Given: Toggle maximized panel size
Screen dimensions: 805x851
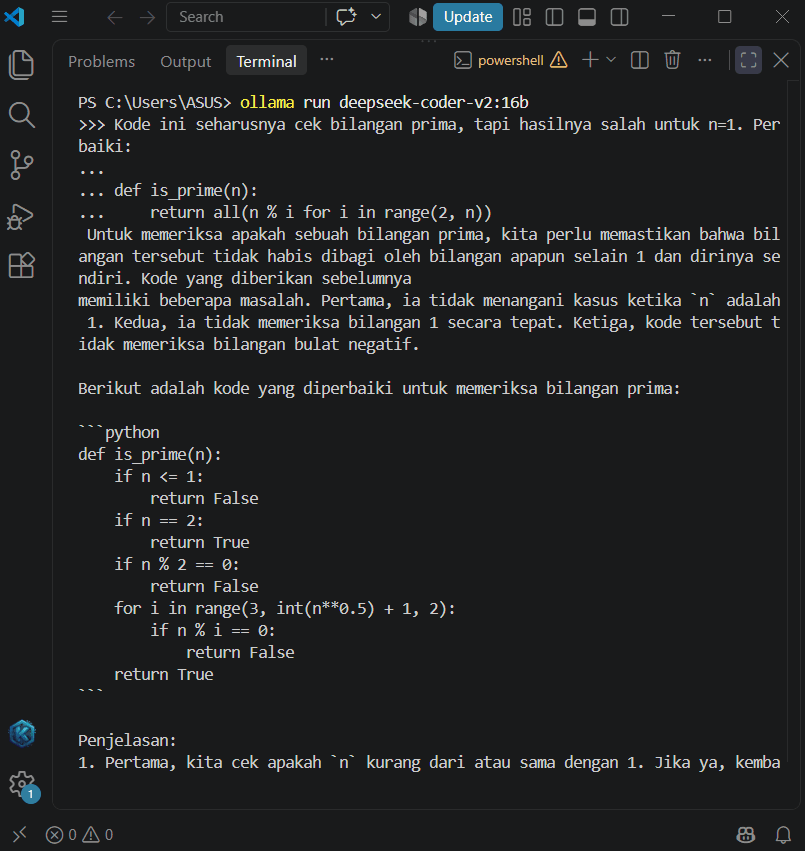Looking at the screenshot, I should pyautogui.click(x=748, y=60).
